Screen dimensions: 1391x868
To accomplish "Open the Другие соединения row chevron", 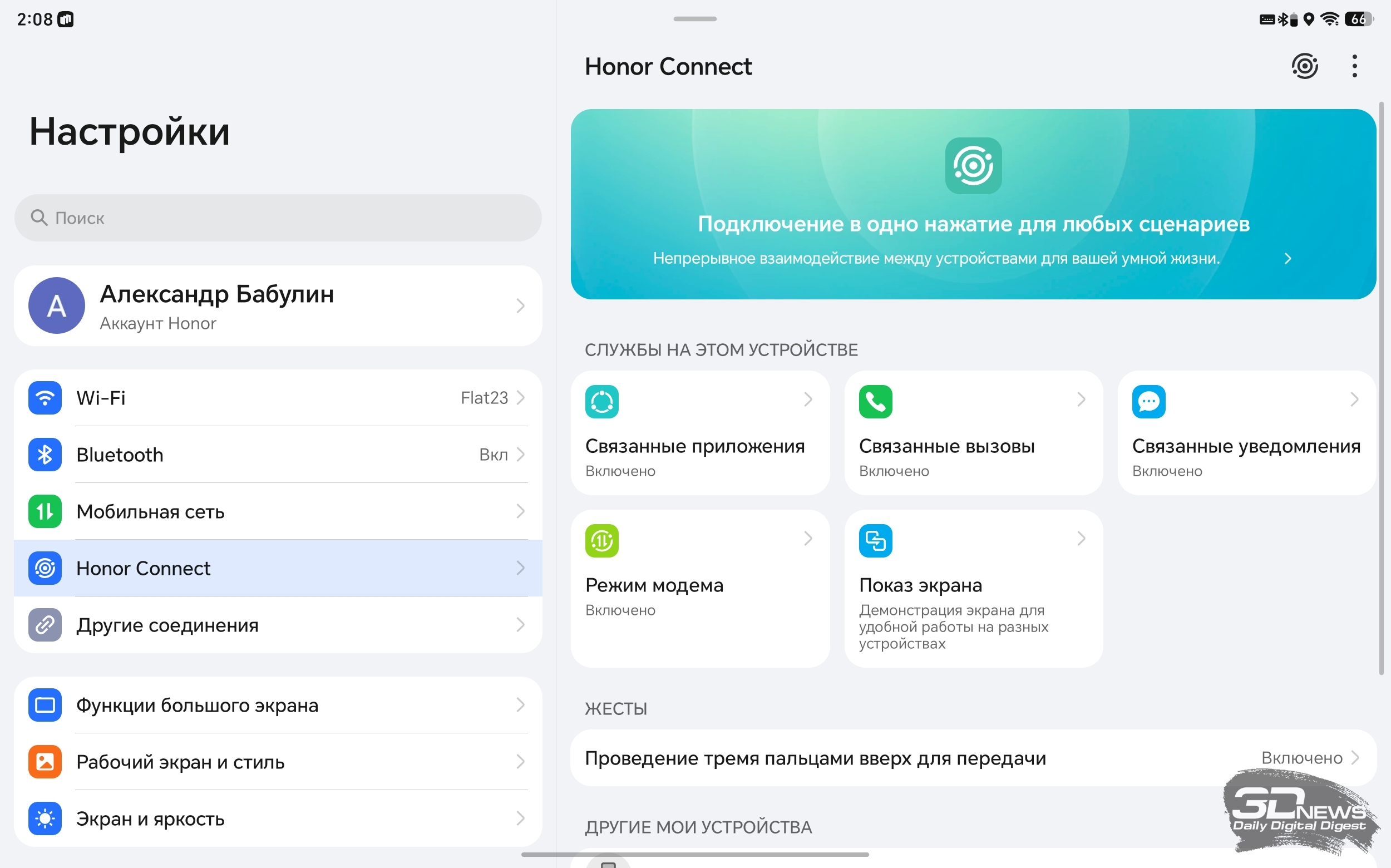I will [x=520, y=625].
